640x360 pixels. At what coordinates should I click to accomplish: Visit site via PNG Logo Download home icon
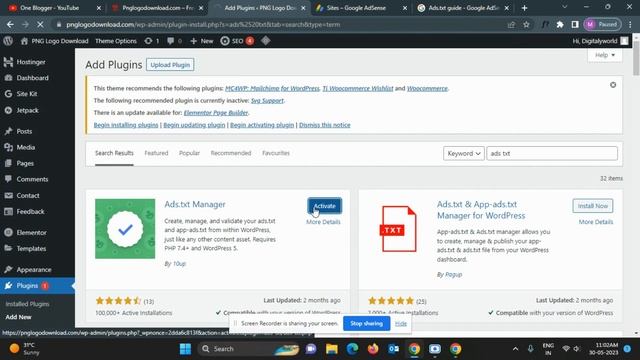[24, 41]
